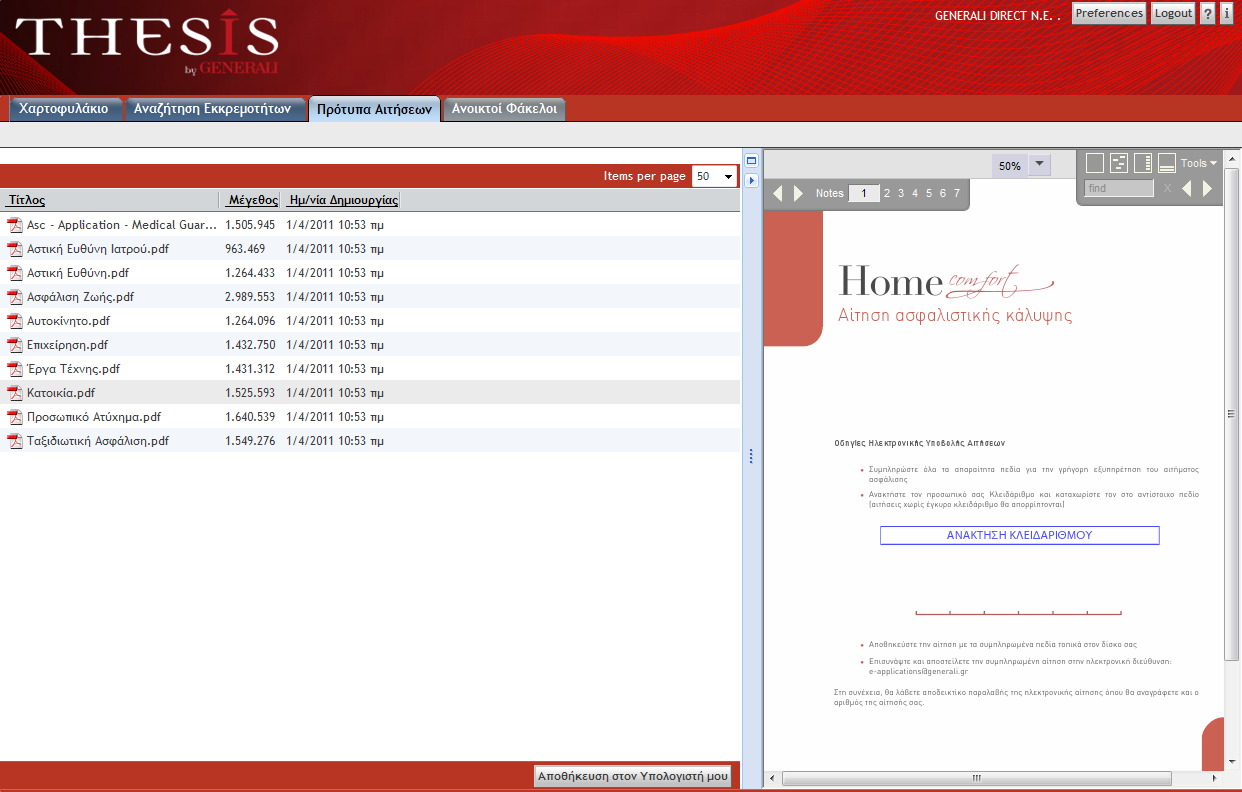
Task: Click the viewer scrollbar up arrow
Action: coord(1233,159)
